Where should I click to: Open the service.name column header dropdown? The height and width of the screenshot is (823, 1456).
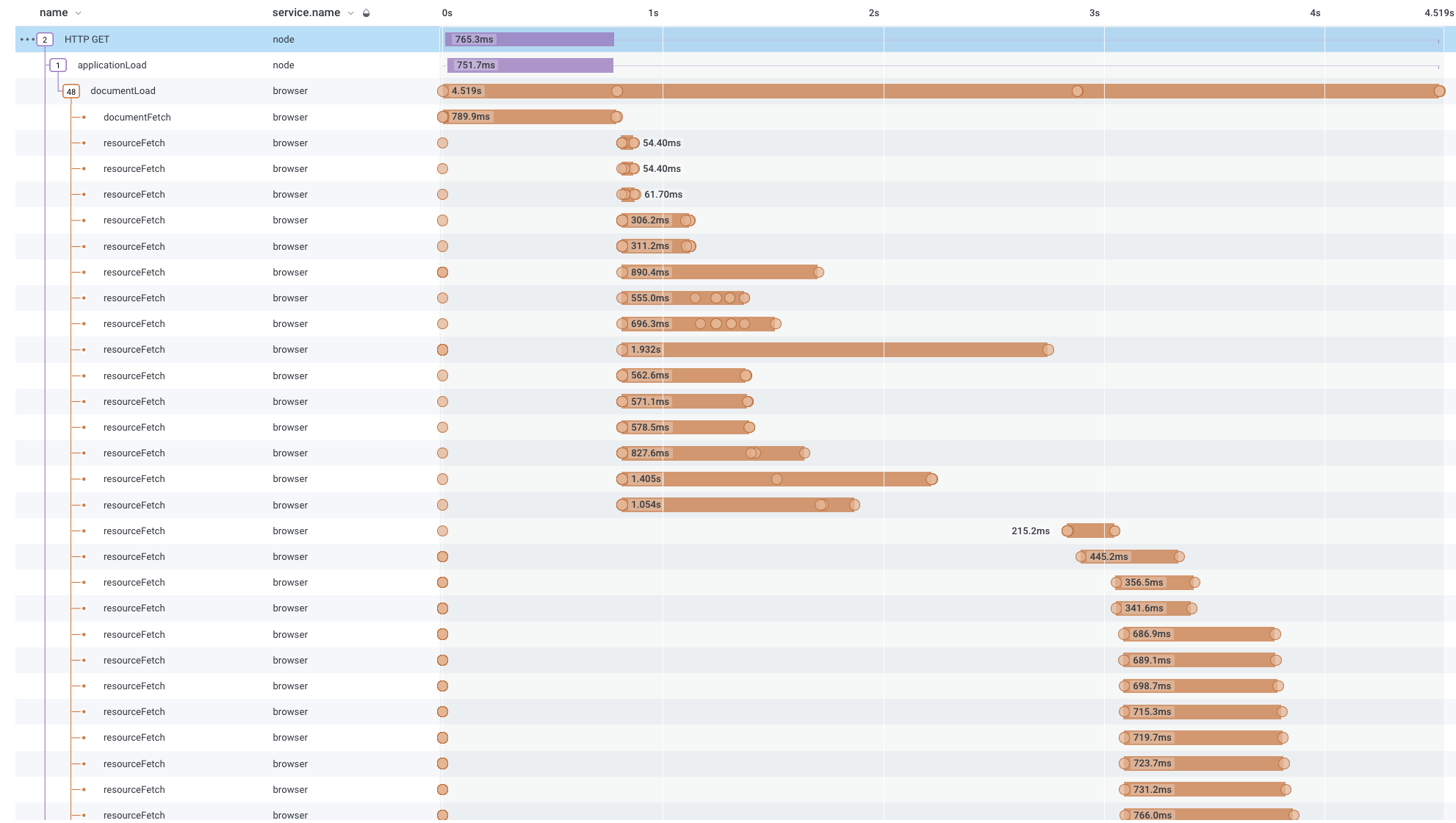(350, 12)
